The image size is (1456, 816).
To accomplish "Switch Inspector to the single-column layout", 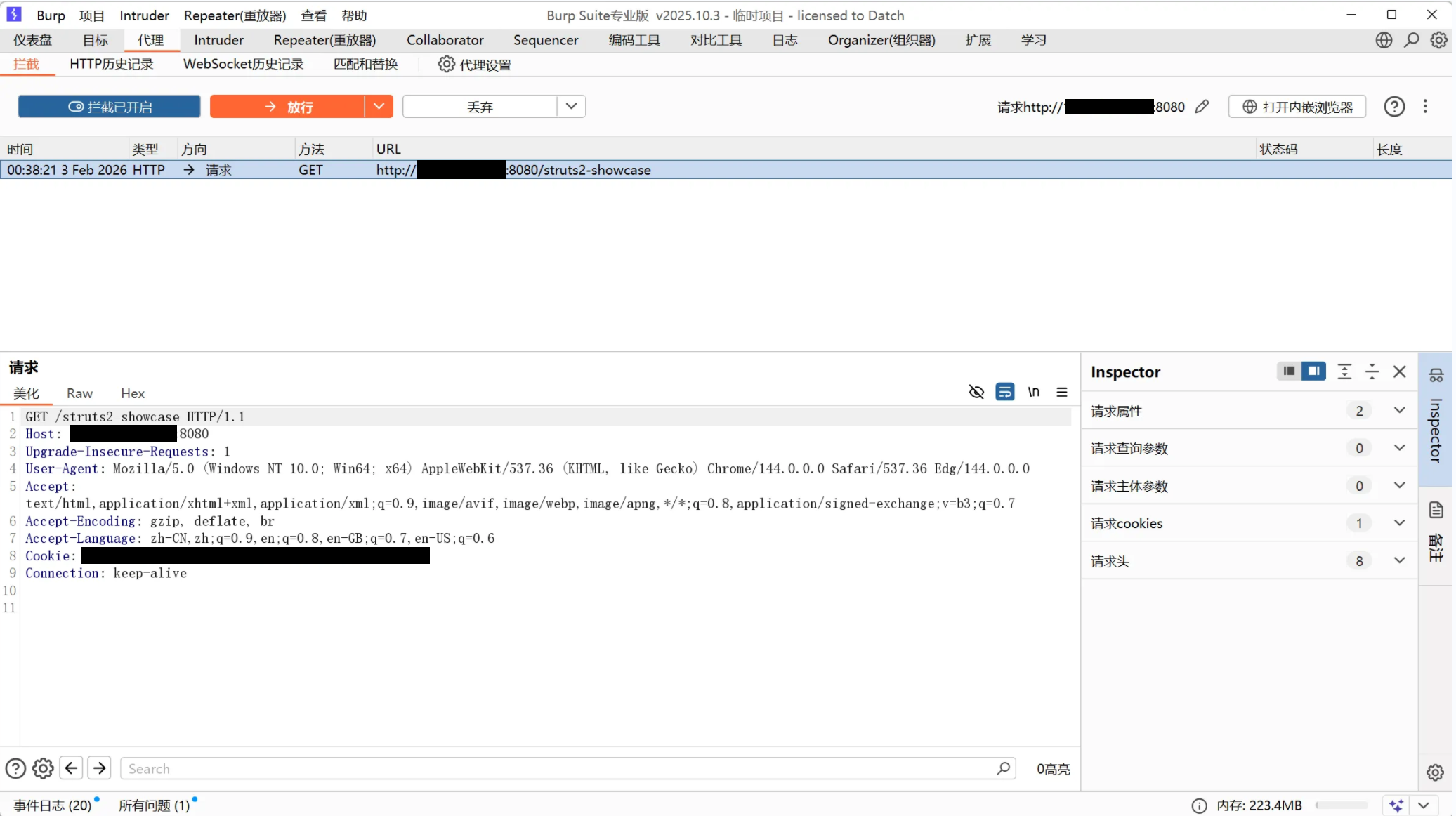I will point(1288,371).
